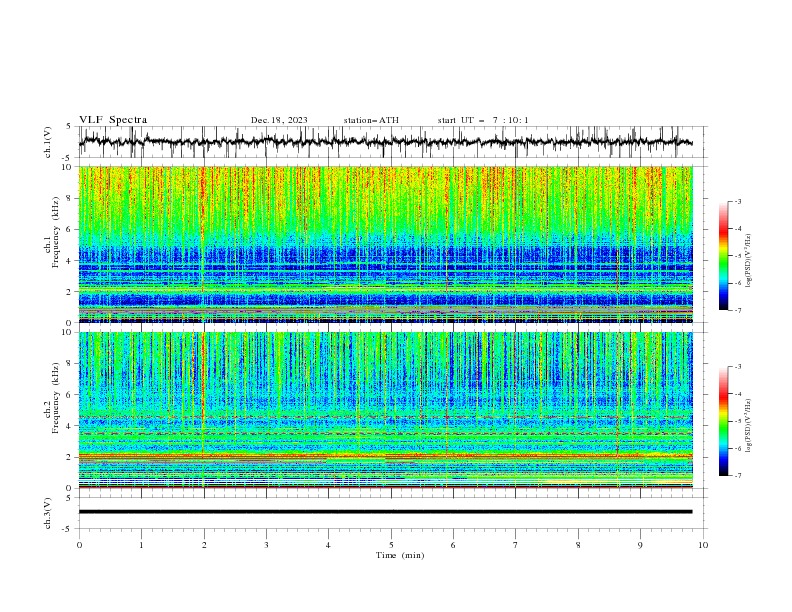Click the ch.2 spectrogram color bar
Viewport: 792px width, 612px height.
723,421
